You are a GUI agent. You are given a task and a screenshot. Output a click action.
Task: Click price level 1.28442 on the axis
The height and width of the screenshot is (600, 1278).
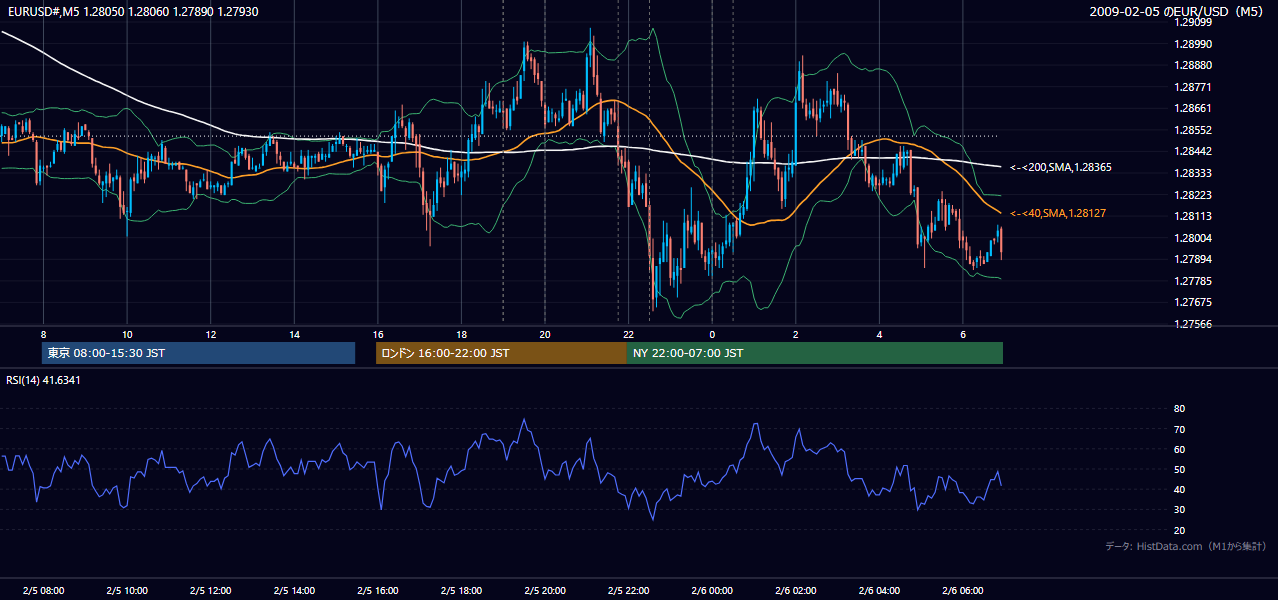(x=1192, y=152)
